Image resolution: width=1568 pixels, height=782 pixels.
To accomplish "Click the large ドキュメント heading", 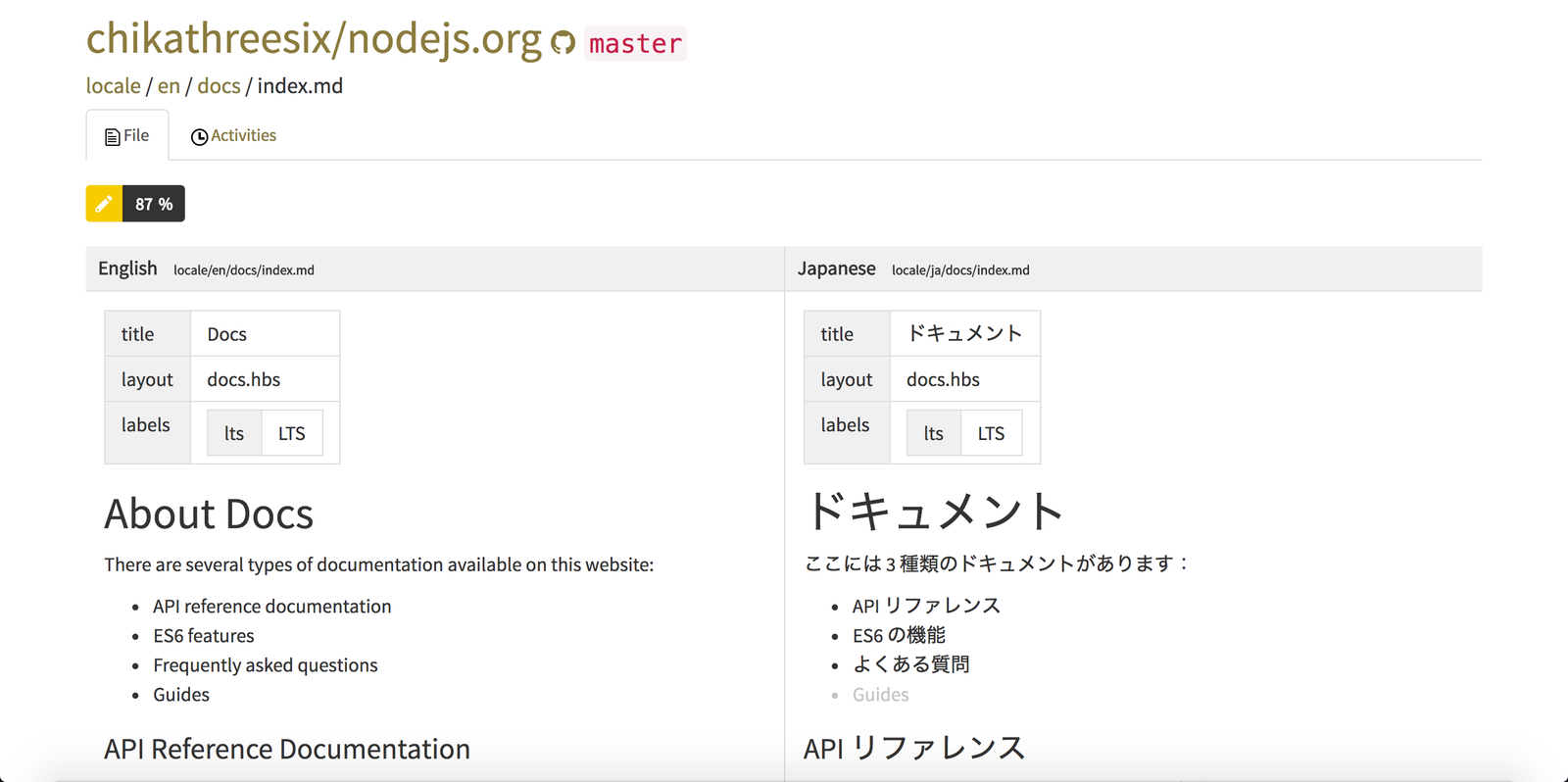I will tap(934, 512).
